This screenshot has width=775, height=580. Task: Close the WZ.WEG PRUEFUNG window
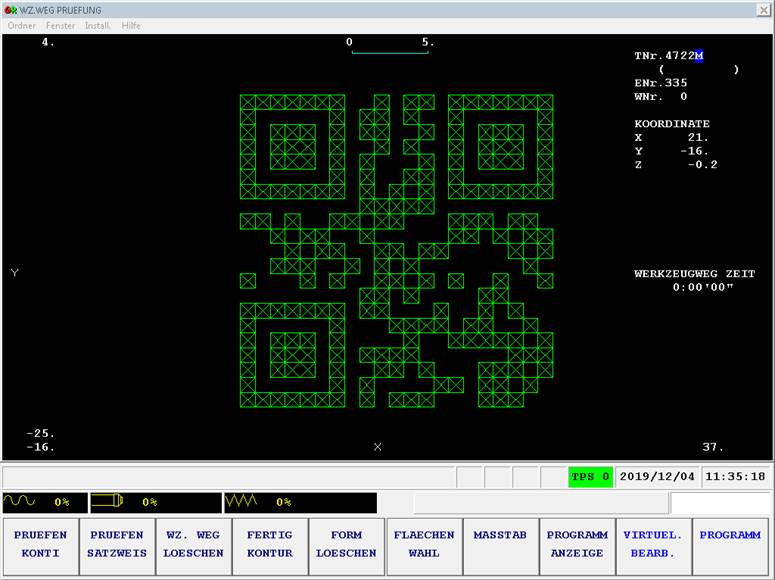pos(763,10)
